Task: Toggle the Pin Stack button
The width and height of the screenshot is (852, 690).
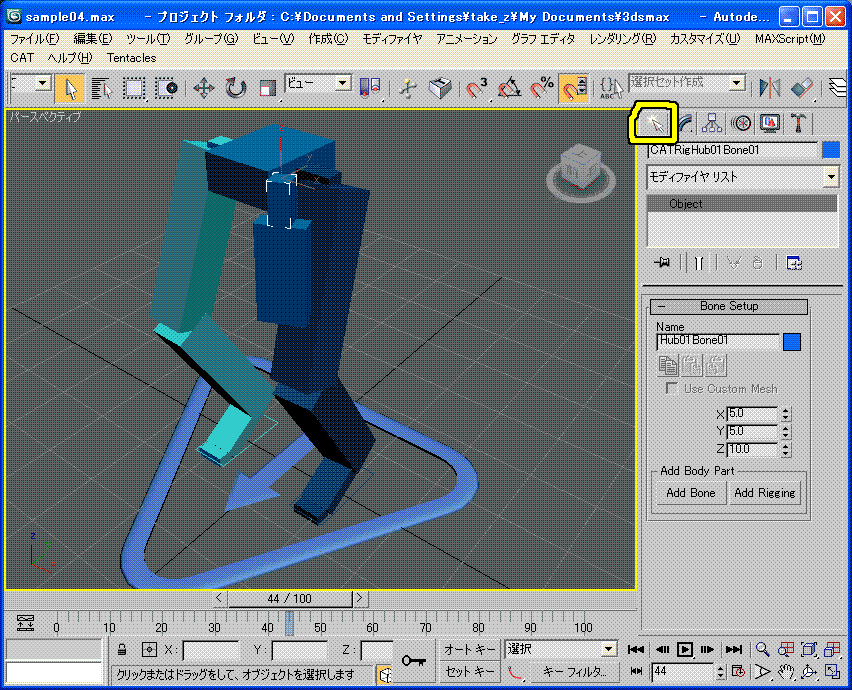Action: (x=662, y=264)
